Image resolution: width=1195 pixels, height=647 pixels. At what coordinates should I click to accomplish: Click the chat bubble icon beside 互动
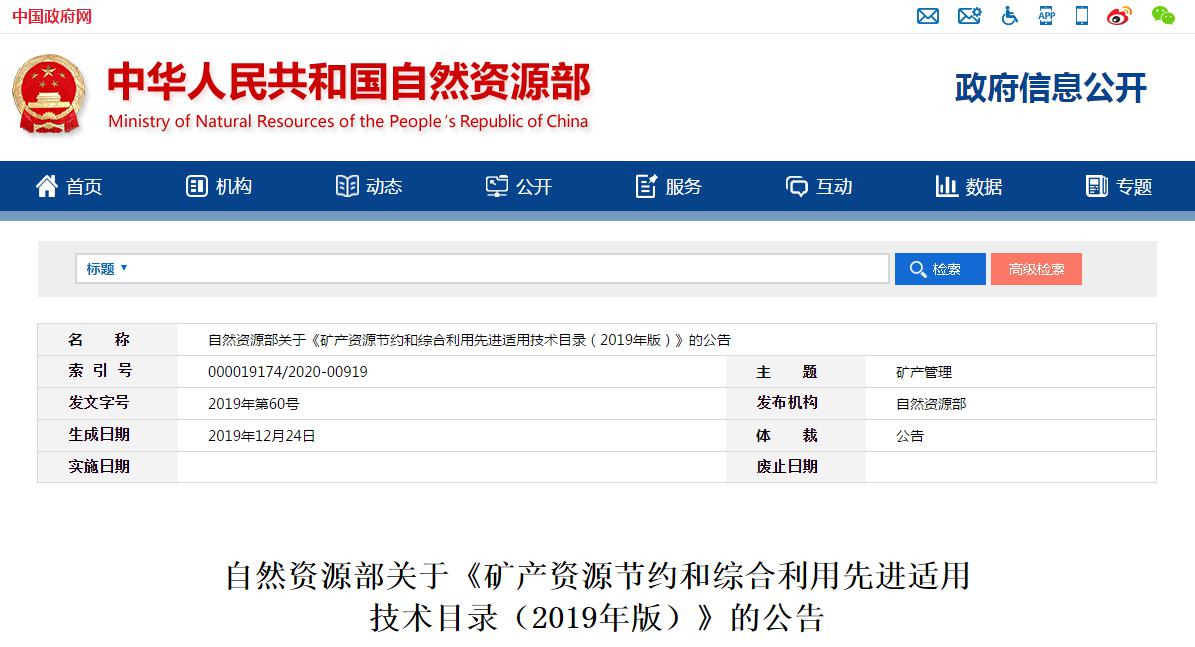796,187
